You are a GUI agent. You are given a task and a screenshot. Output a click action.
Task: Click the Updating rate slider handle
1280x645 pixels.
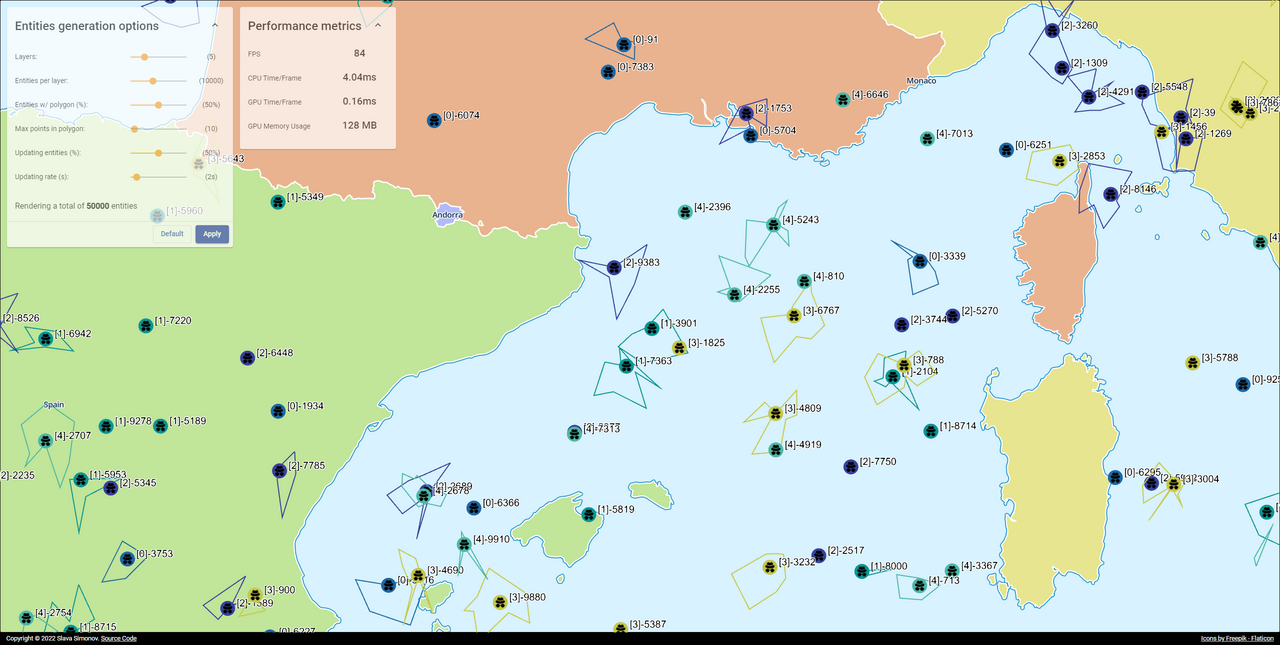tap(137, 177)
